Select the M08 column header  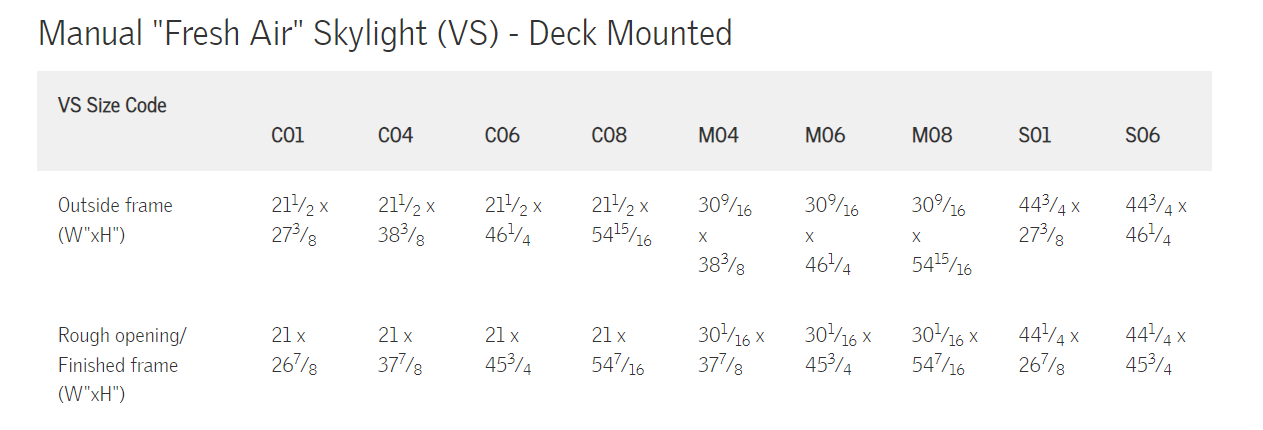[932, 135]
